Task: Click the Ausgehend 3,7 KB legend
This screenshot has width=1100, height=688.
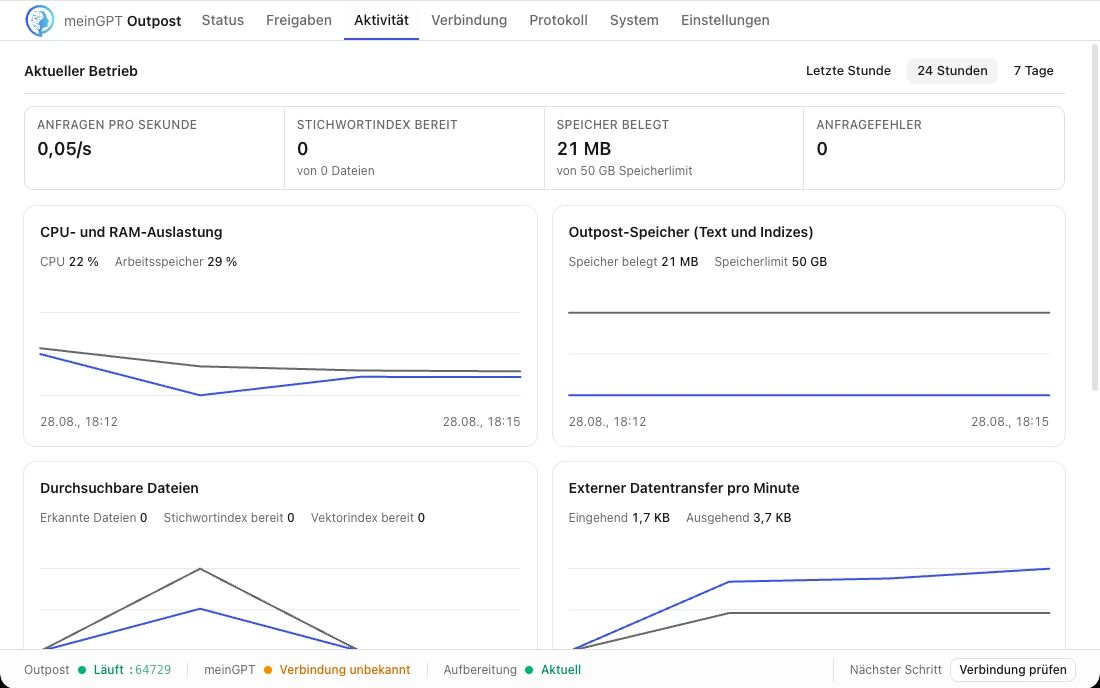Action: click(x=739, y=518)
